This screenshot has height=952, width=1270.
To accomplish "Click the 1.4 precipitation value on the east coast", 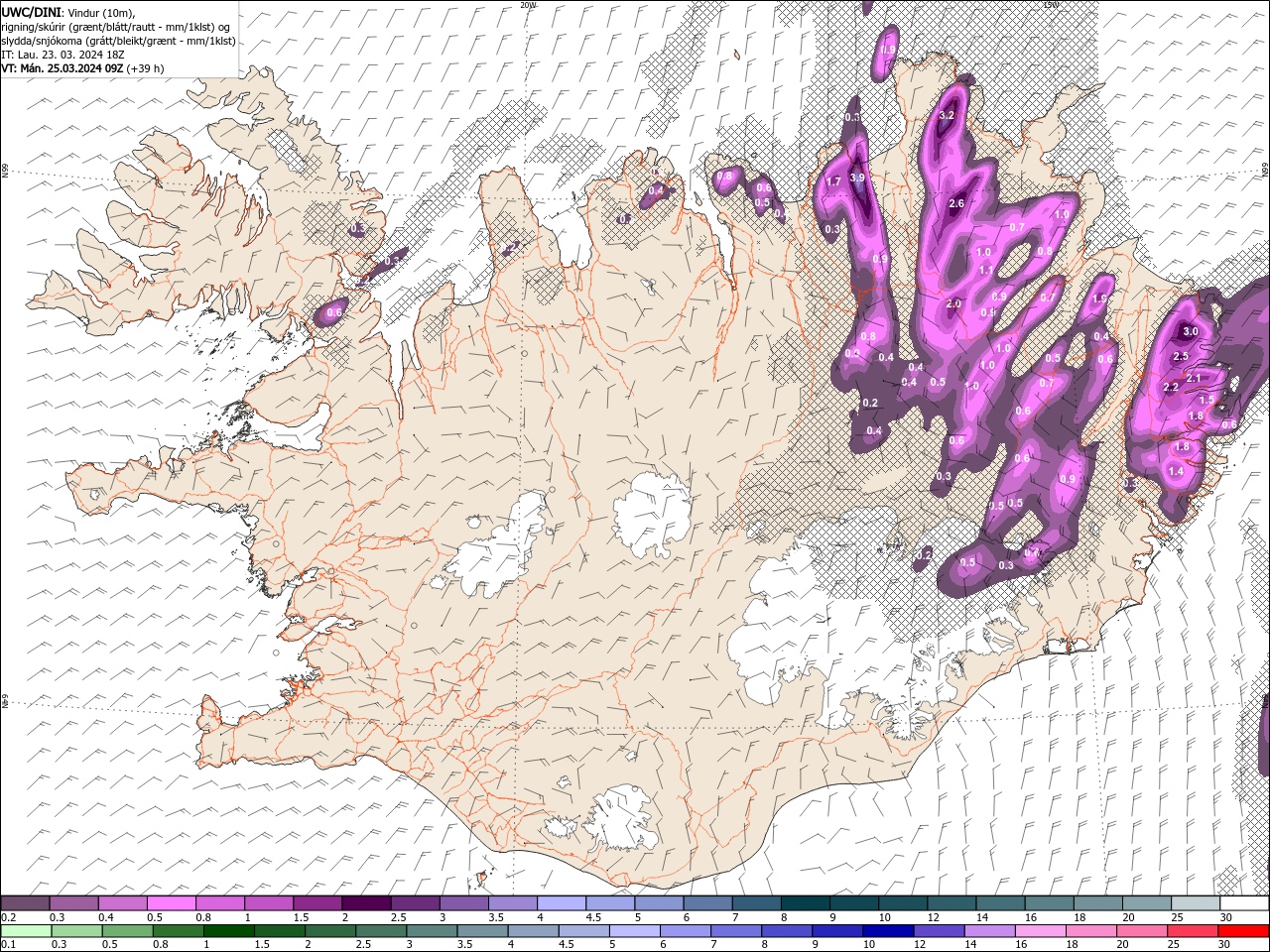I will click(1176, 471).
